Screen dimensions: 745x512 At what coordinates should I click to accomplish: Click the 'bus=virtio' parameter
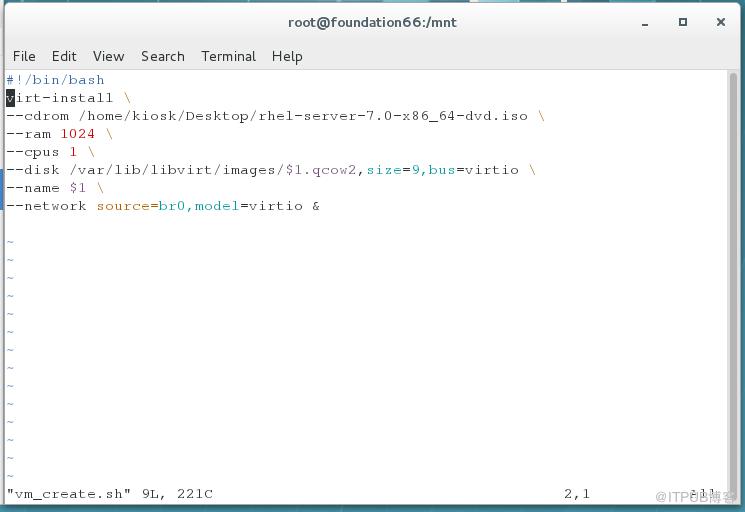(x=474, y=170)
